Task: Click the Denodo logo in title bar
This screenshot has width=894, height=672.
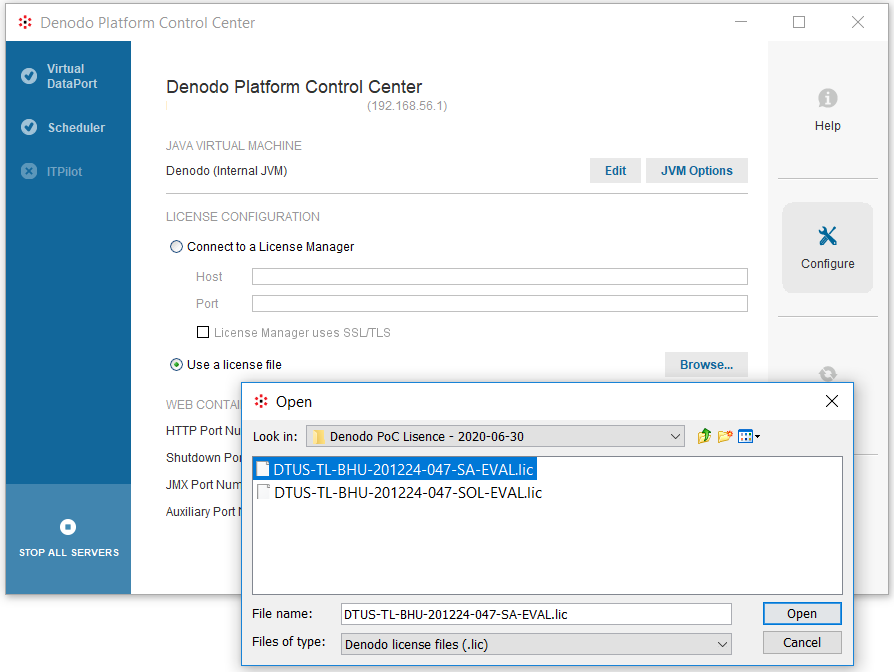Action: pos(25,22)
